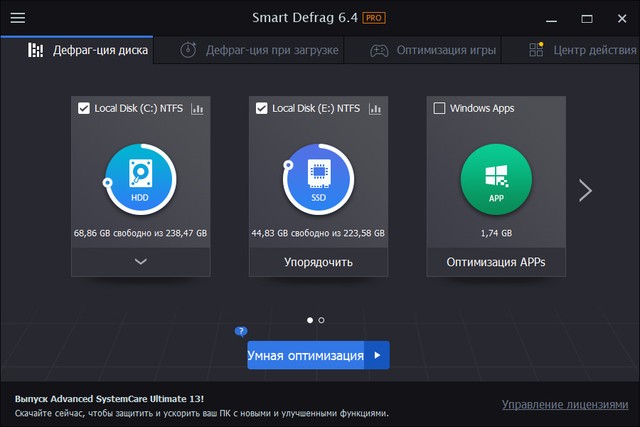Show next disks with right arrow
The width and height of the screenshot is (640, 427).
586,190
